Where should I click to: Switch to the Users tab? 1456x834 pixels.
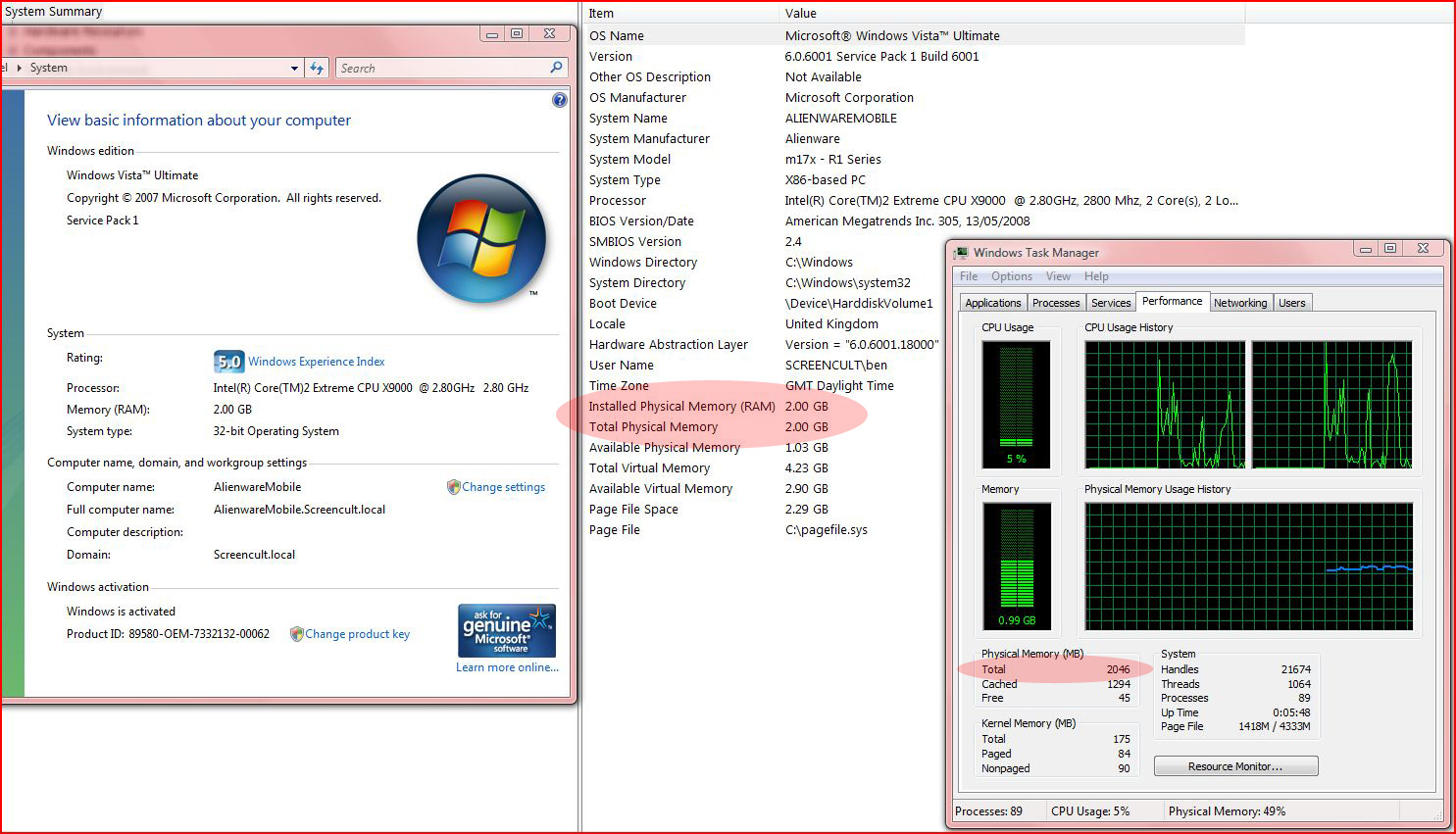[x=1292, y=303]
